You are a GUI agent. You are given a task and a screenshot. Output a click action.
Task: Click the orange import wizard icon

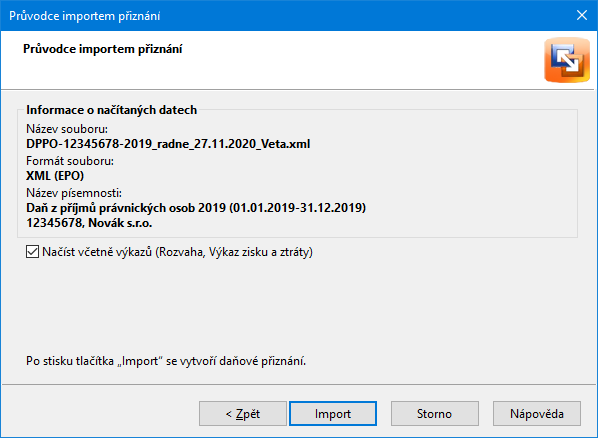pos(567,60)
